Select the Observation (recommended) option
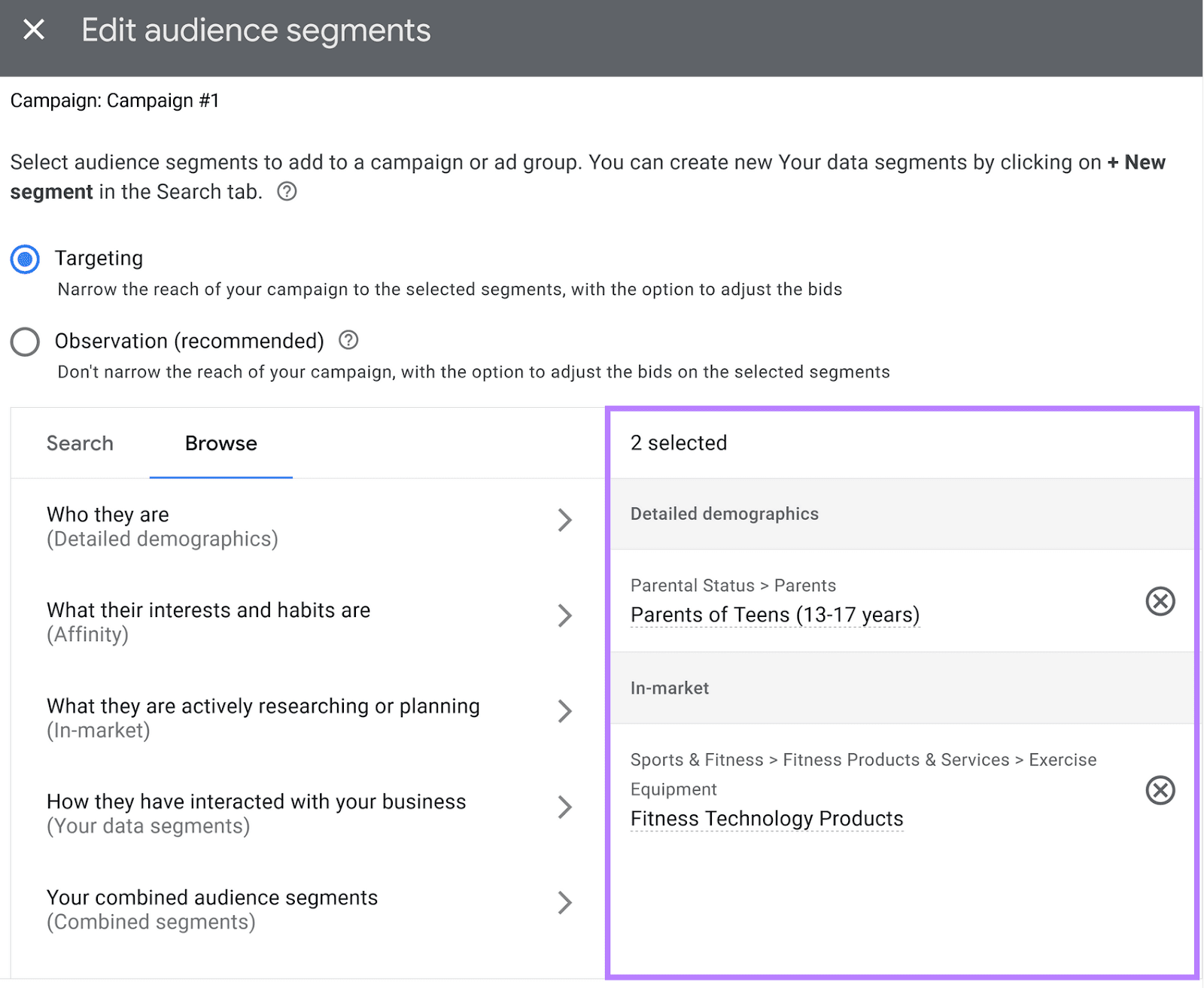Image resolution: width=1204 pixels, height=988 pixels. click(25, 341)
